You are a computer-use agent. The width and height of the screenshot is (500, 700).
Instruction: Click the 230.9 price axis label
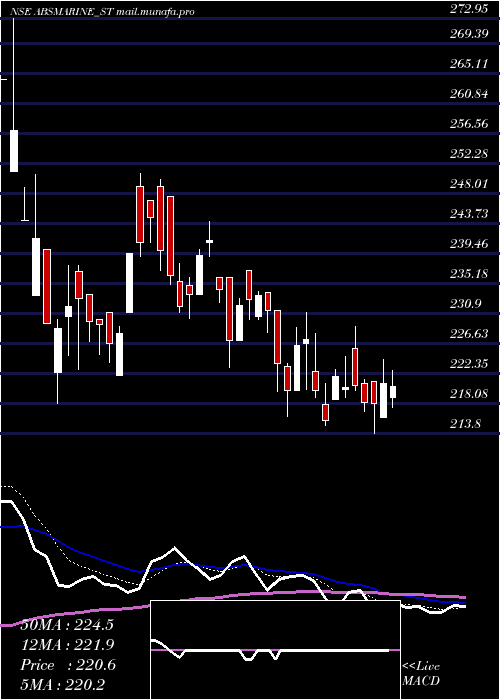click(465, 304)
